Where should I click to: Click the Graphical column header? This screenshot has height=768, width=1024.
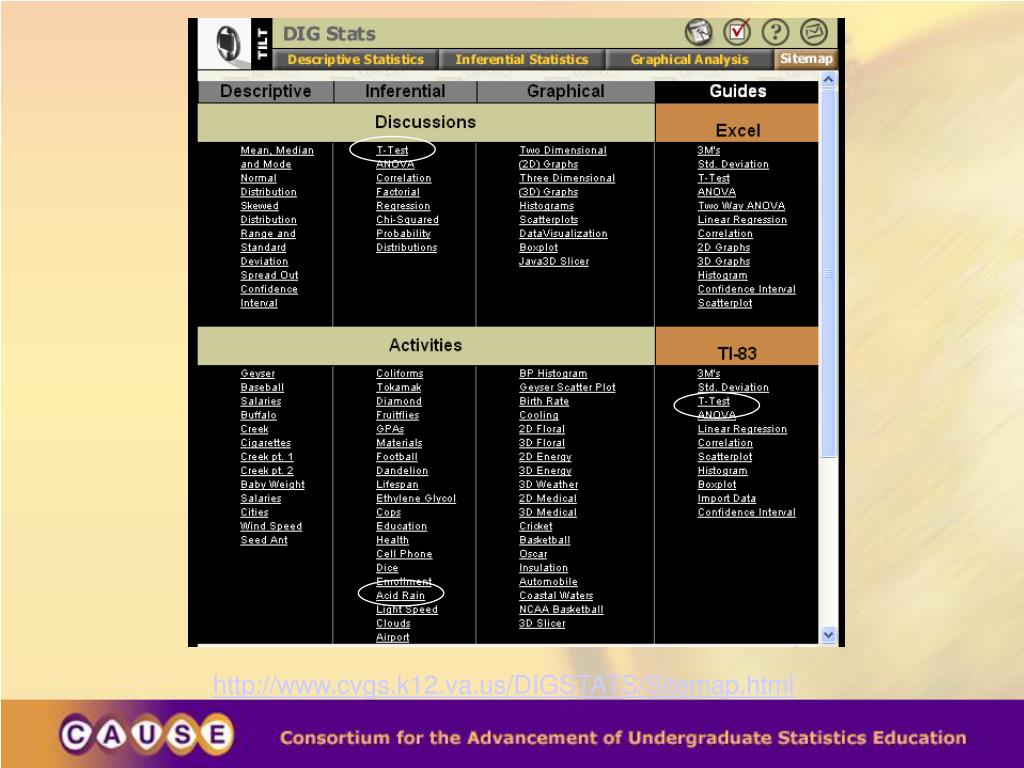coord(566,91)
